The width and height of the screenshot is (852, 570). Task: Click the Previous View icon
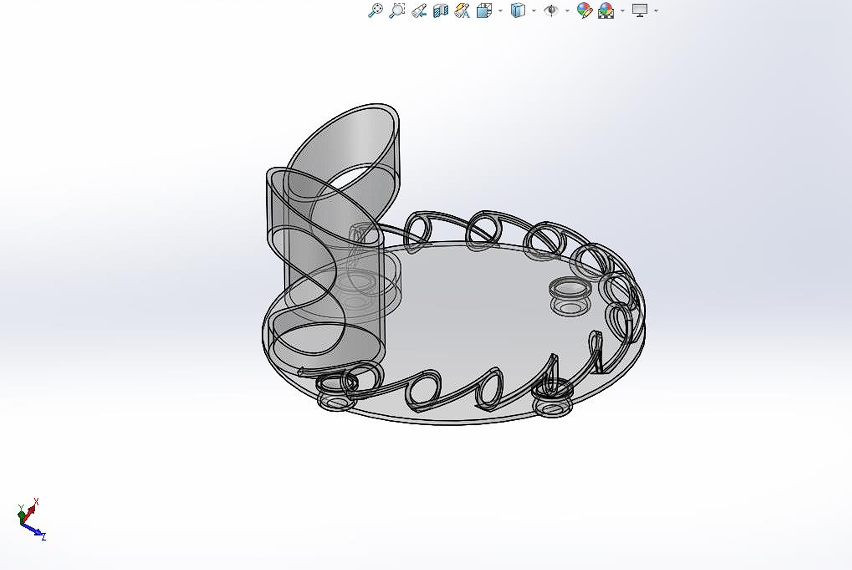tap(419, 10)
